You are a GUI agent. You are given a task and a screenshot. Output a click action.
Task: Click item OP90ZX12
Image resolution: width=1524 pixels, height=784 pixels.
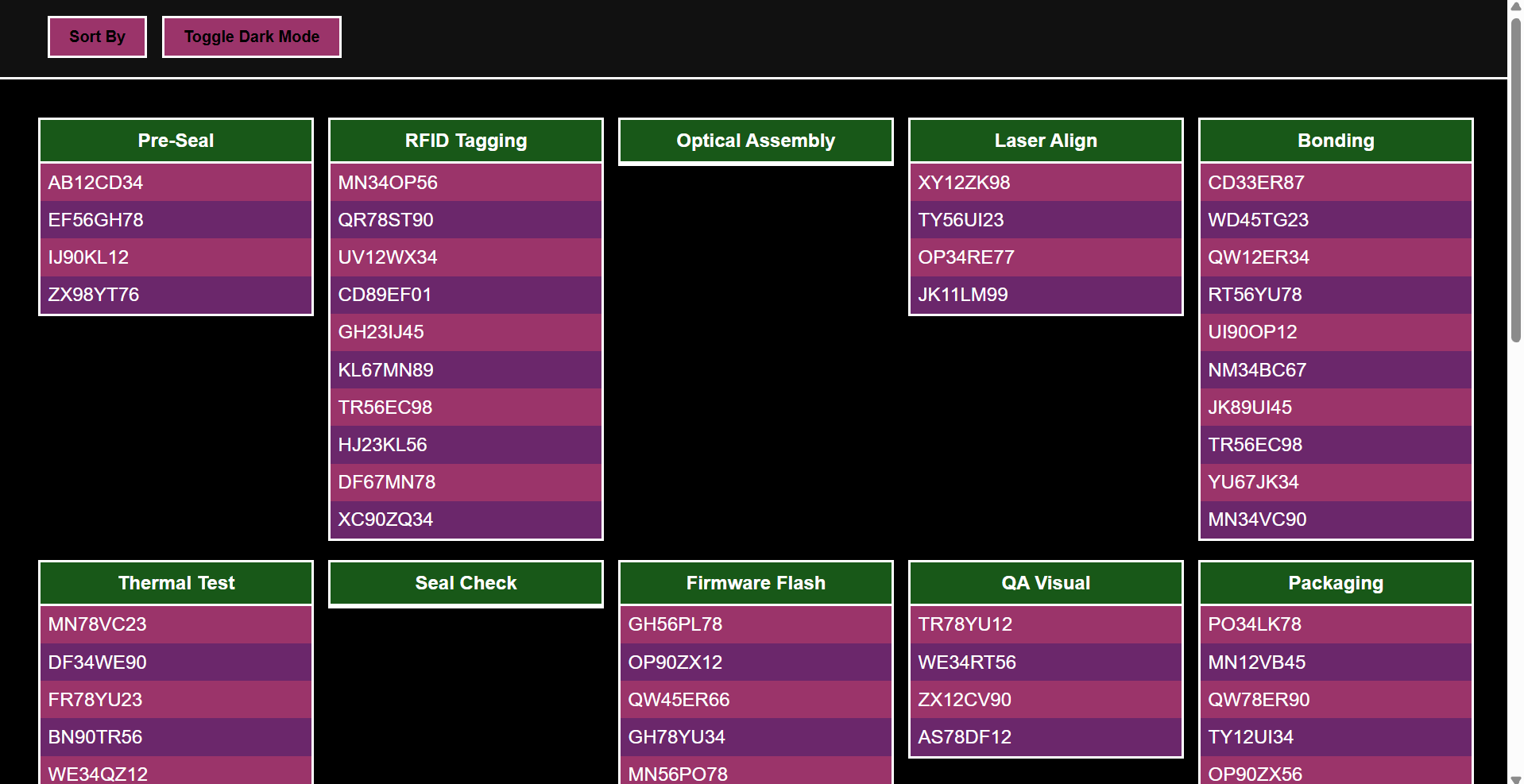[756, 662]
